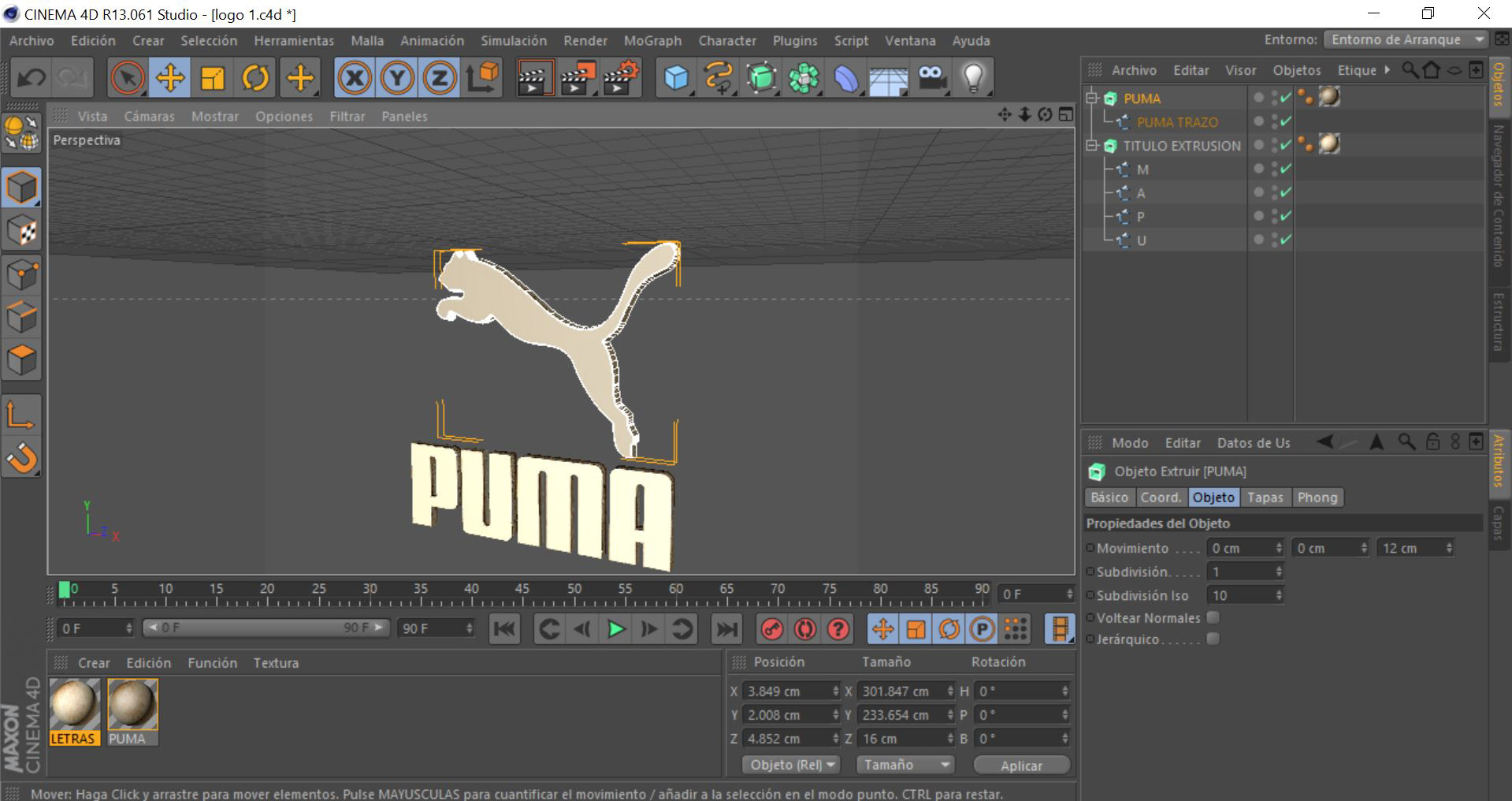Select Texture mode checkered cube icon
1512x801 pixels.
tap(21, 230)
